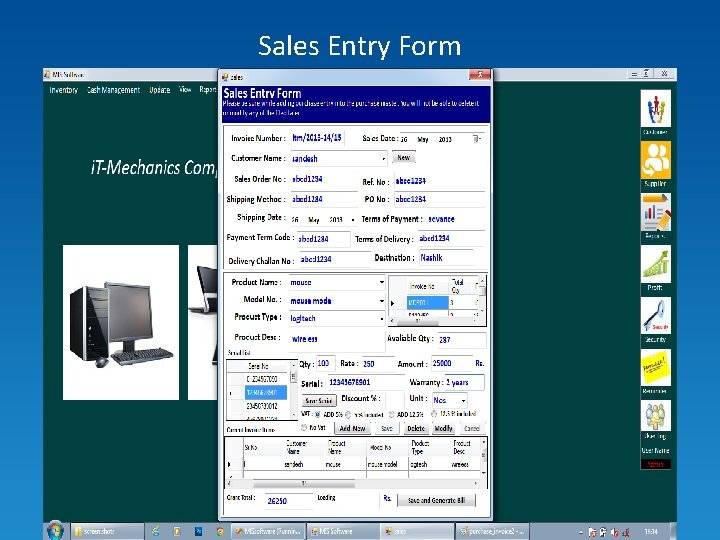The image size is (720, 540).
Task: Open the Update menu
Action: pos(159,90)
